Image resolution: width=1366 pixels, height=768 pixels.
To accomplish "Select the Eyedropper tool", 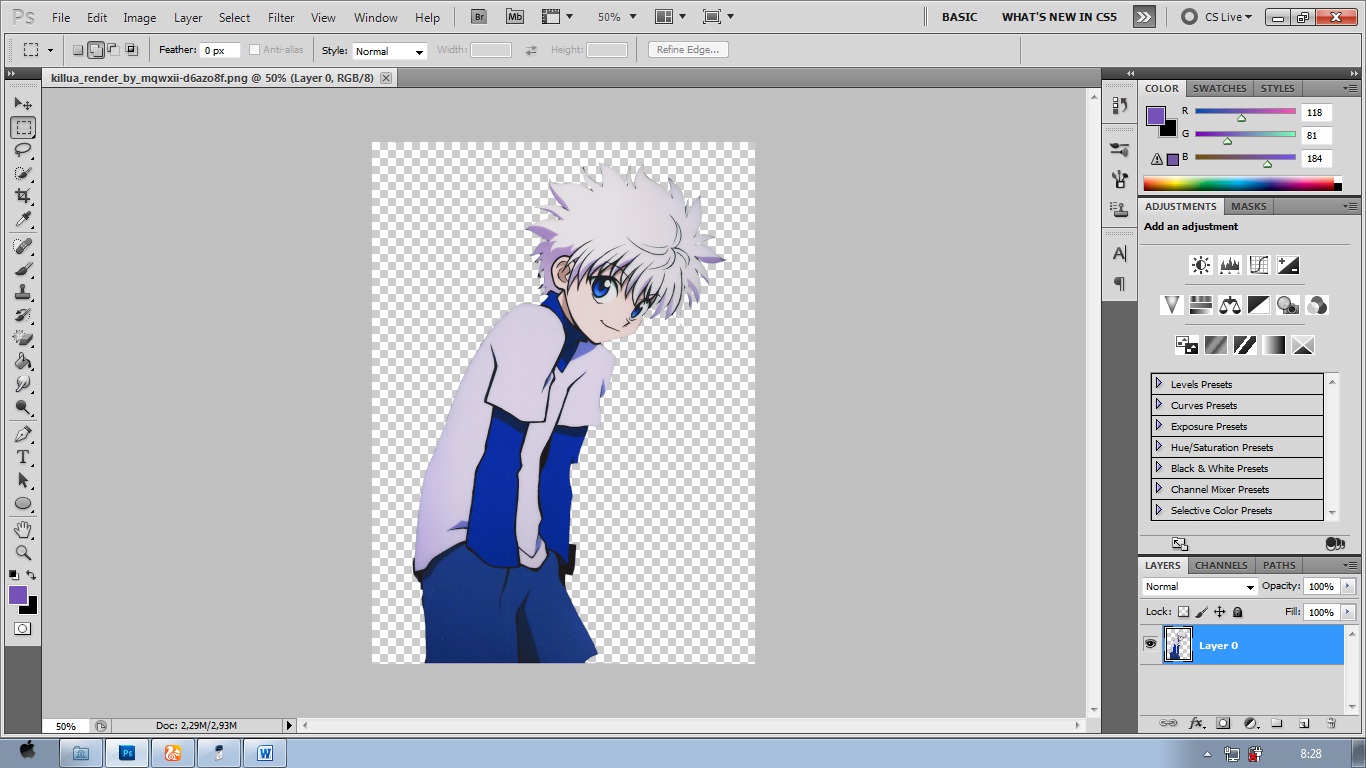I will [23, 219].
